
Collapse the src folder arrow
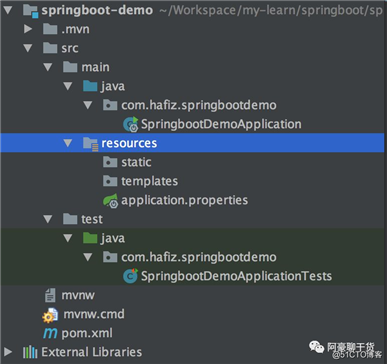point(28,48)
